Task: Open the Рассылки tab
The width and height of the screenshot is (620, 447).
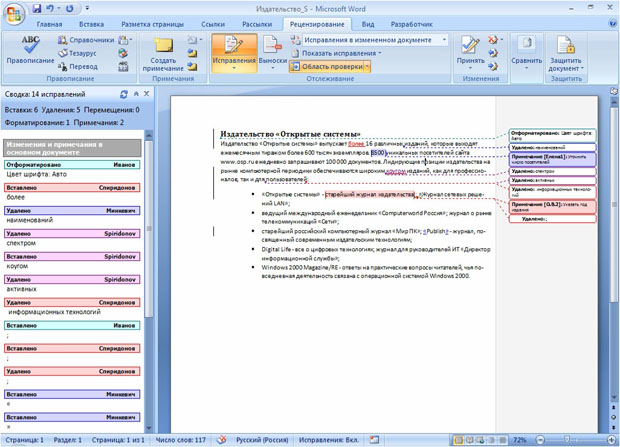Action: click(x=257, y=24)
